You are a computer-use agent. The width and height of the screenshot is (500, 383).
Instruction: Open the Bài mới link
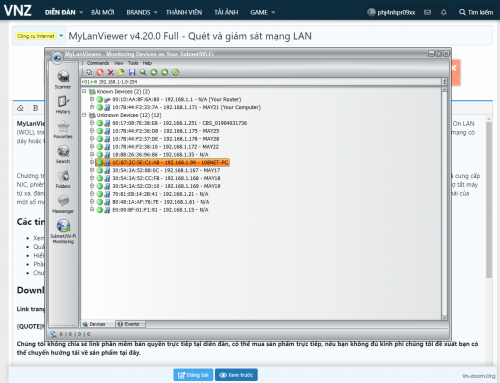tap(103, 12)
